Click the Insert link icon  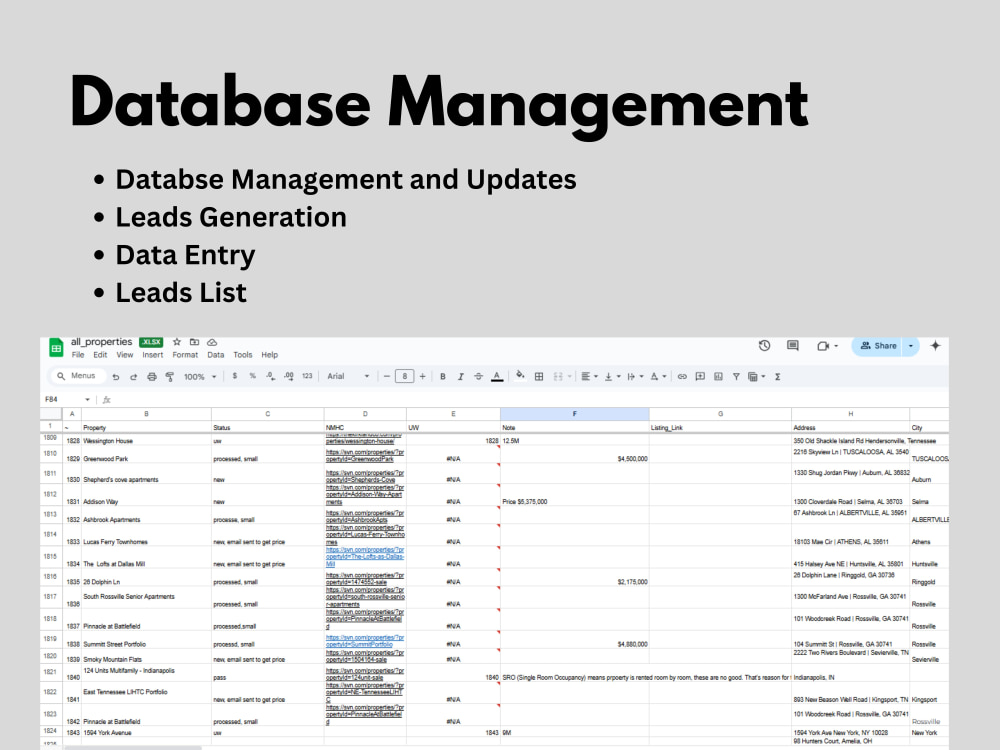[x=682, y=377]
